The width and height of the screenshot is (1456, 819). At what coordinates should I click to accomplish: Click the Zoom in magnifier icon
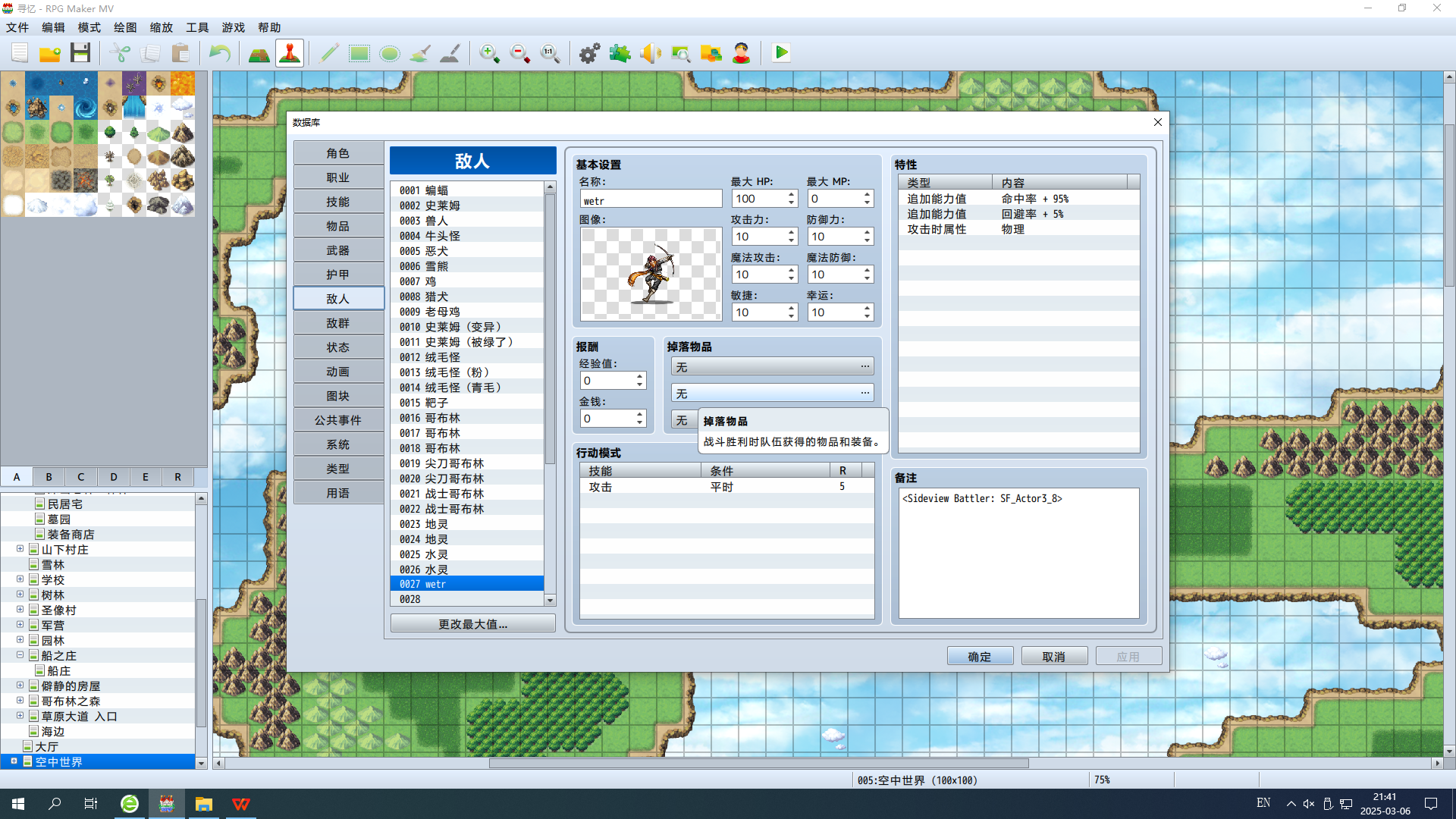[488, 53]
